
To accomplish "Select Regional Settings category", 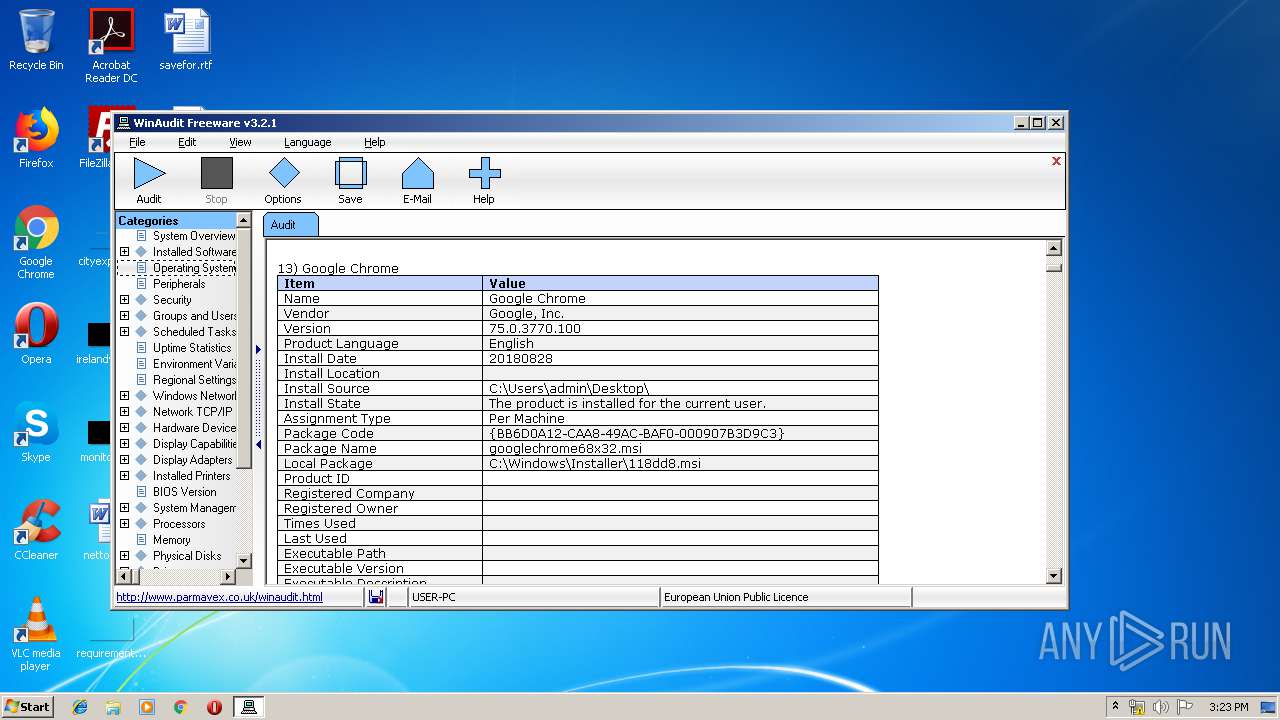I will coord(194,380).
